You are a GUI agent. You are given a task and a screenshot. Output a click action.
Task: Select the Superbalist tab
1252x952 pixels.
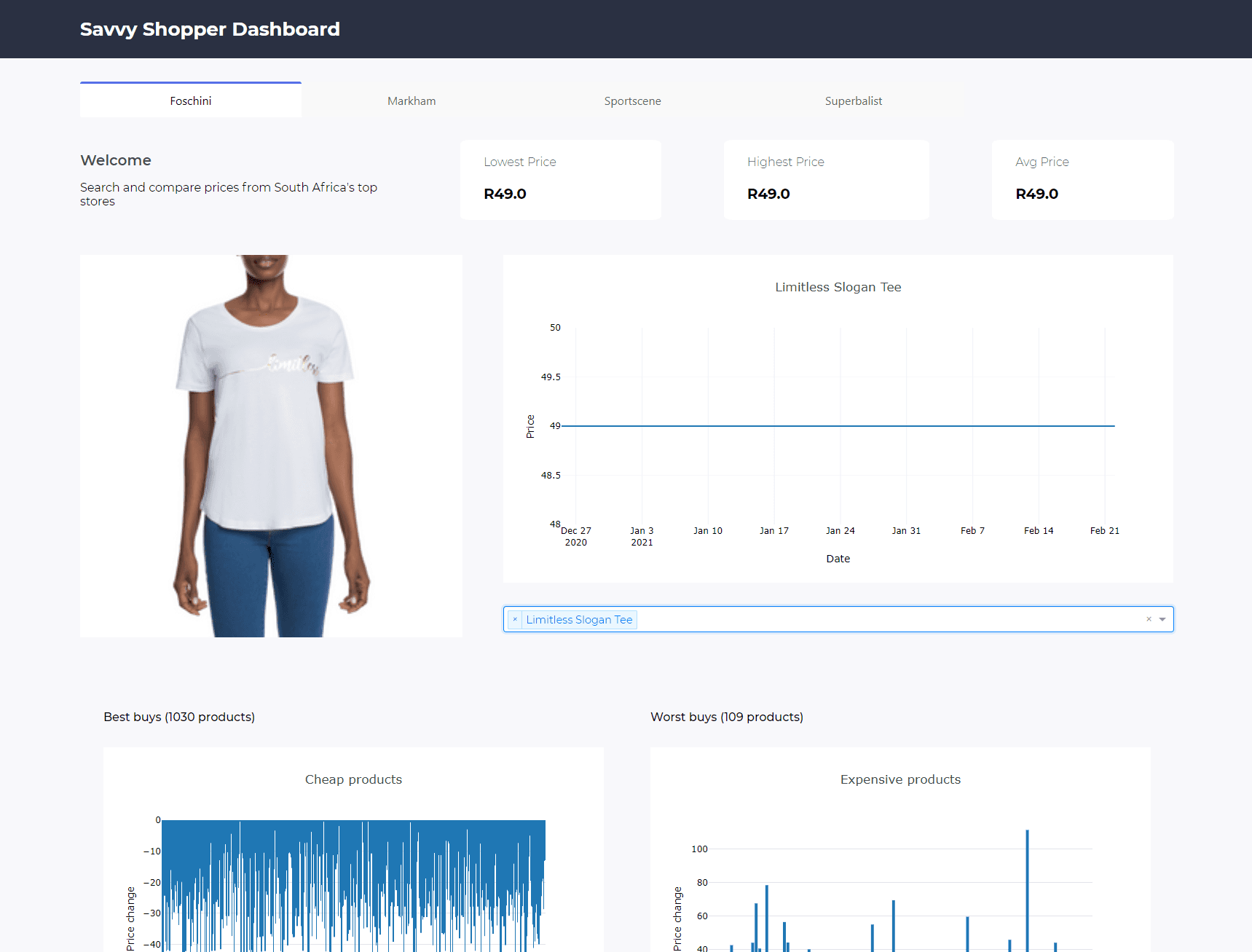coord(853,101)
